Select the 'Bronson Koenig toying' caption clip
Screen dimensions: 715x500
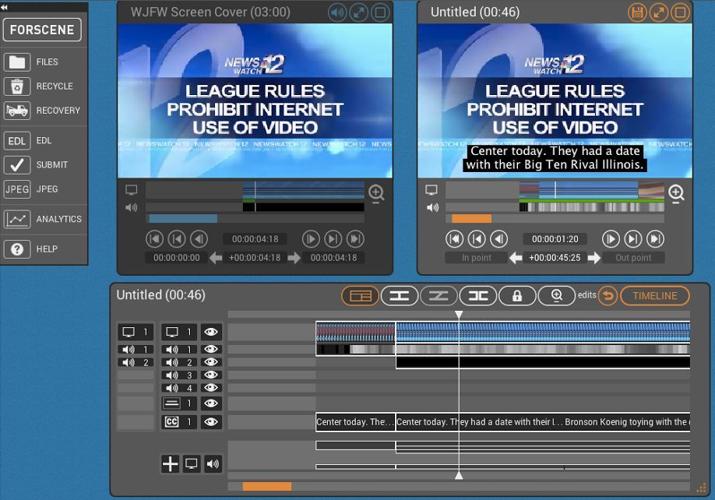(x=627, y=422)
